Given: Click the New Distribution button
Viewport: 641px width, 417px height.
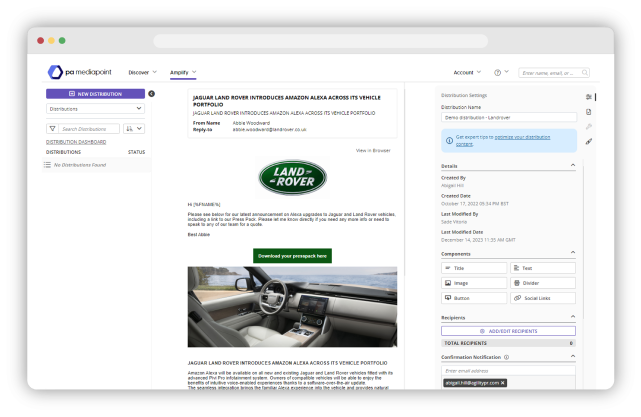Looking at the screenshot, I should [x=95, y=93].
